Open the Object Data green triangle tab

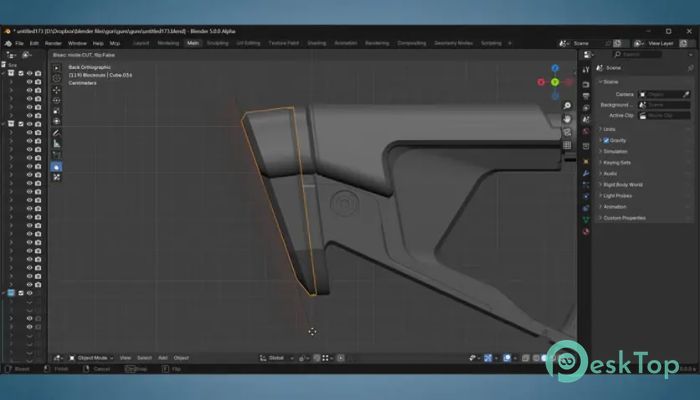pyautogui.click(x=586, y=219)
